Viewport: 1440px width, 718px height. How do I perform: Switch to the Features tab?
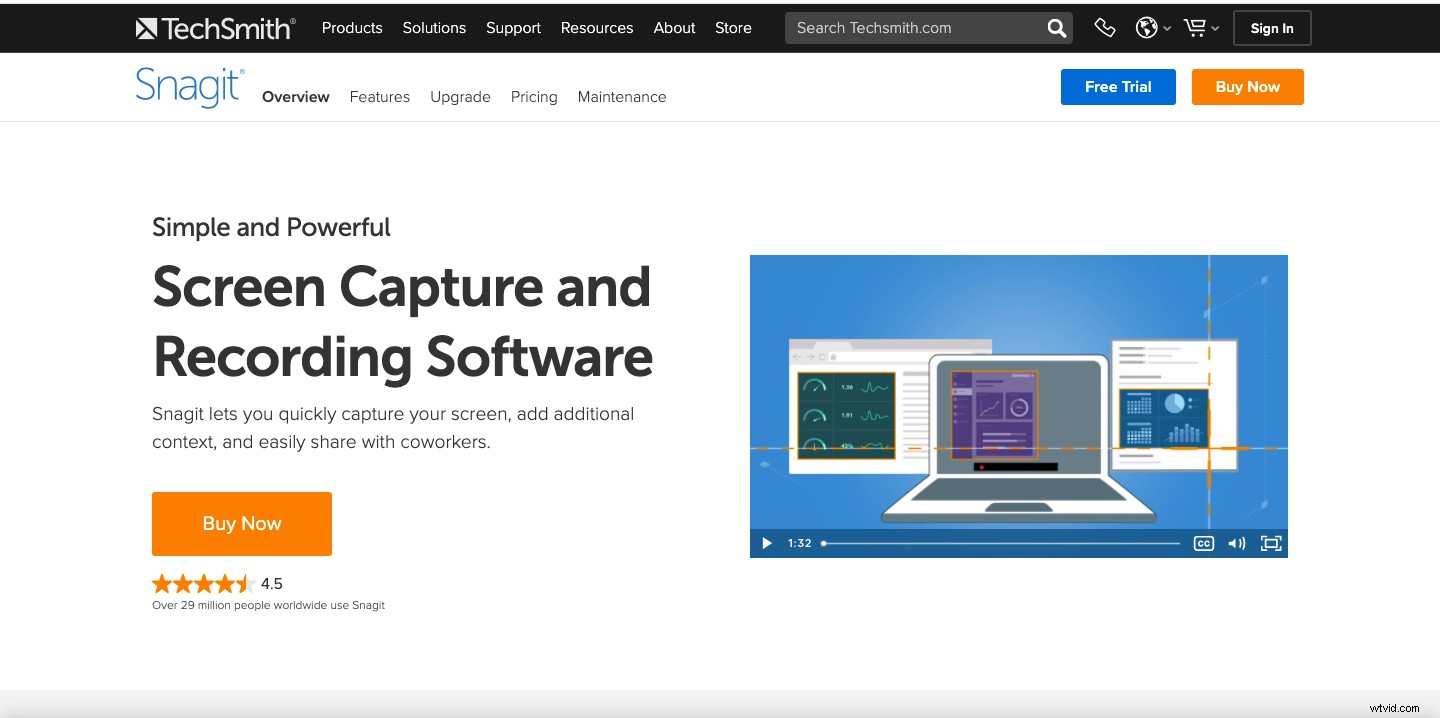coord(379,96)
